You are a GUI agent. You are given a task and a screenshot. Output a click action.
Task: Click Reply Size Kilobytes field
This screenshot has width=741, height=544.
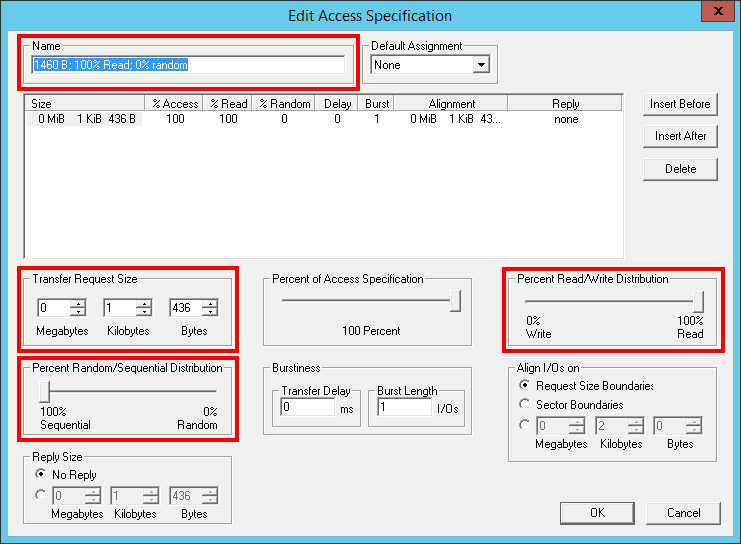[x=127, y=496]
